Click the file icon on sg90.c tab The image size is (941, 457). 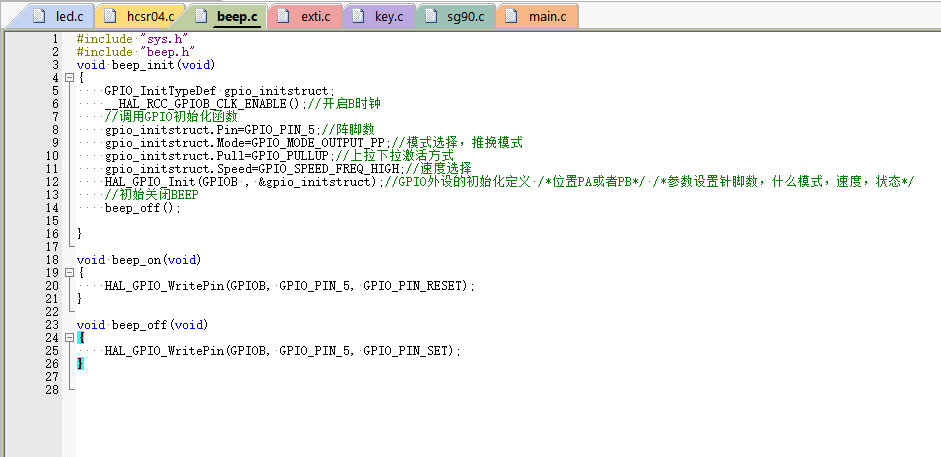(x=431, y=16)
